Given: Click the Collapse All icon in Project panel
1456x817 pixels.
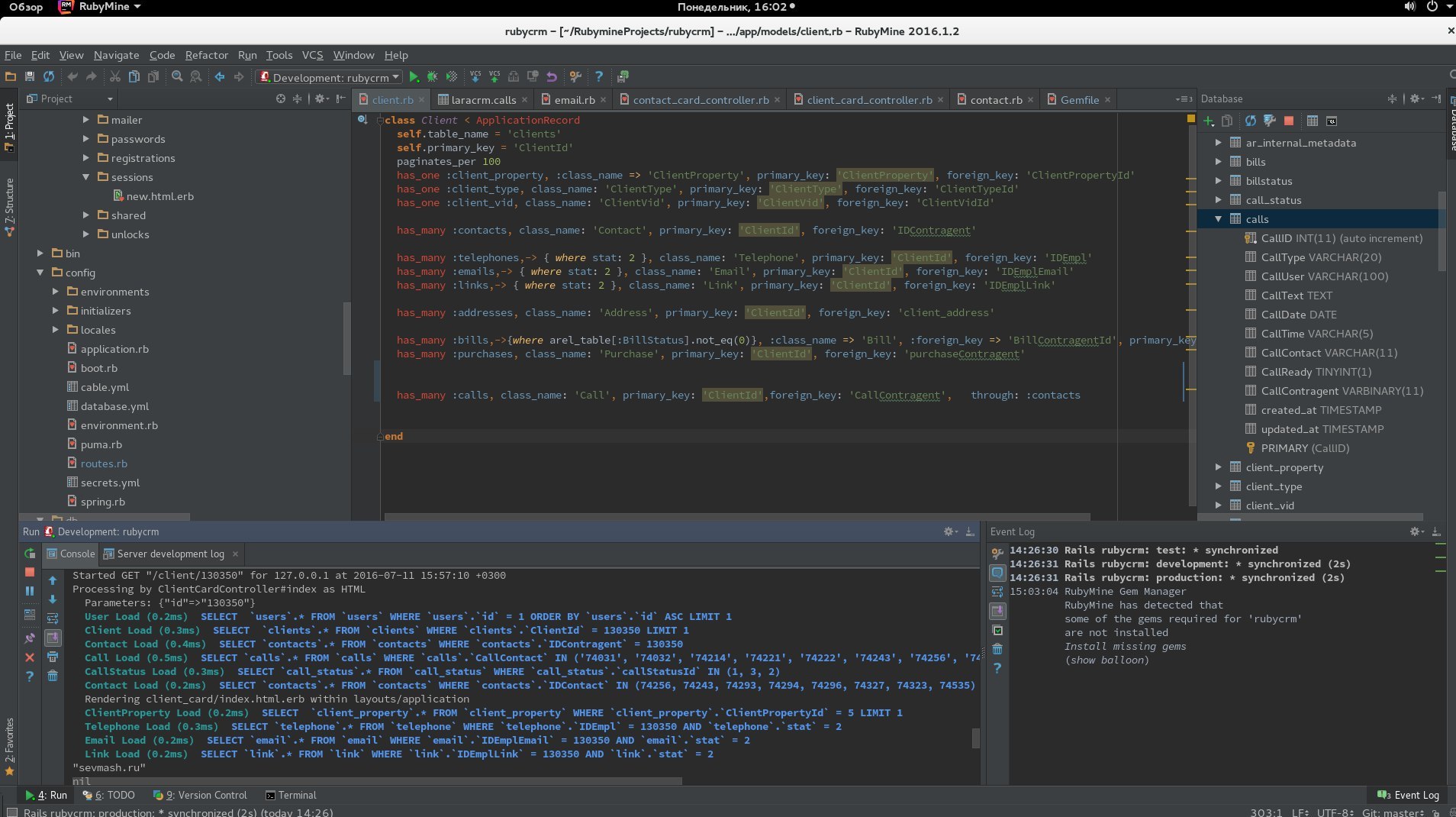Looking at the screenshot, I should (298, 98).
